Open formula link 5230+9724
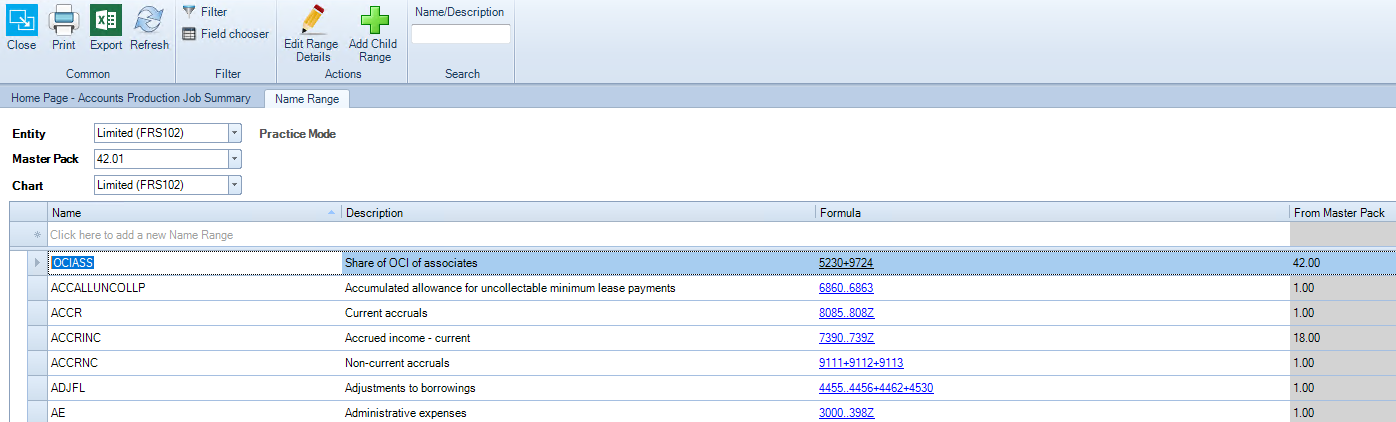Viewport: 1396px width, 422px height. click(x=847, y=263)
